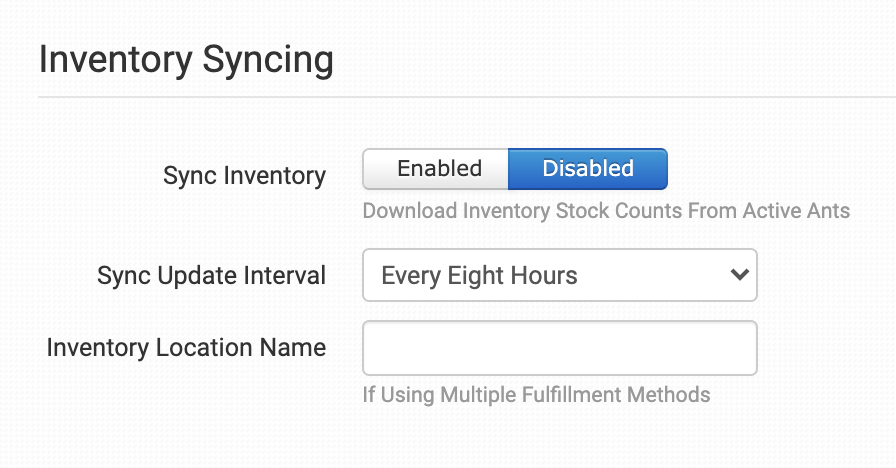Switch Sync Inventory to Enabled
Viewport: 896px width, 468px height.
(438, 169)
